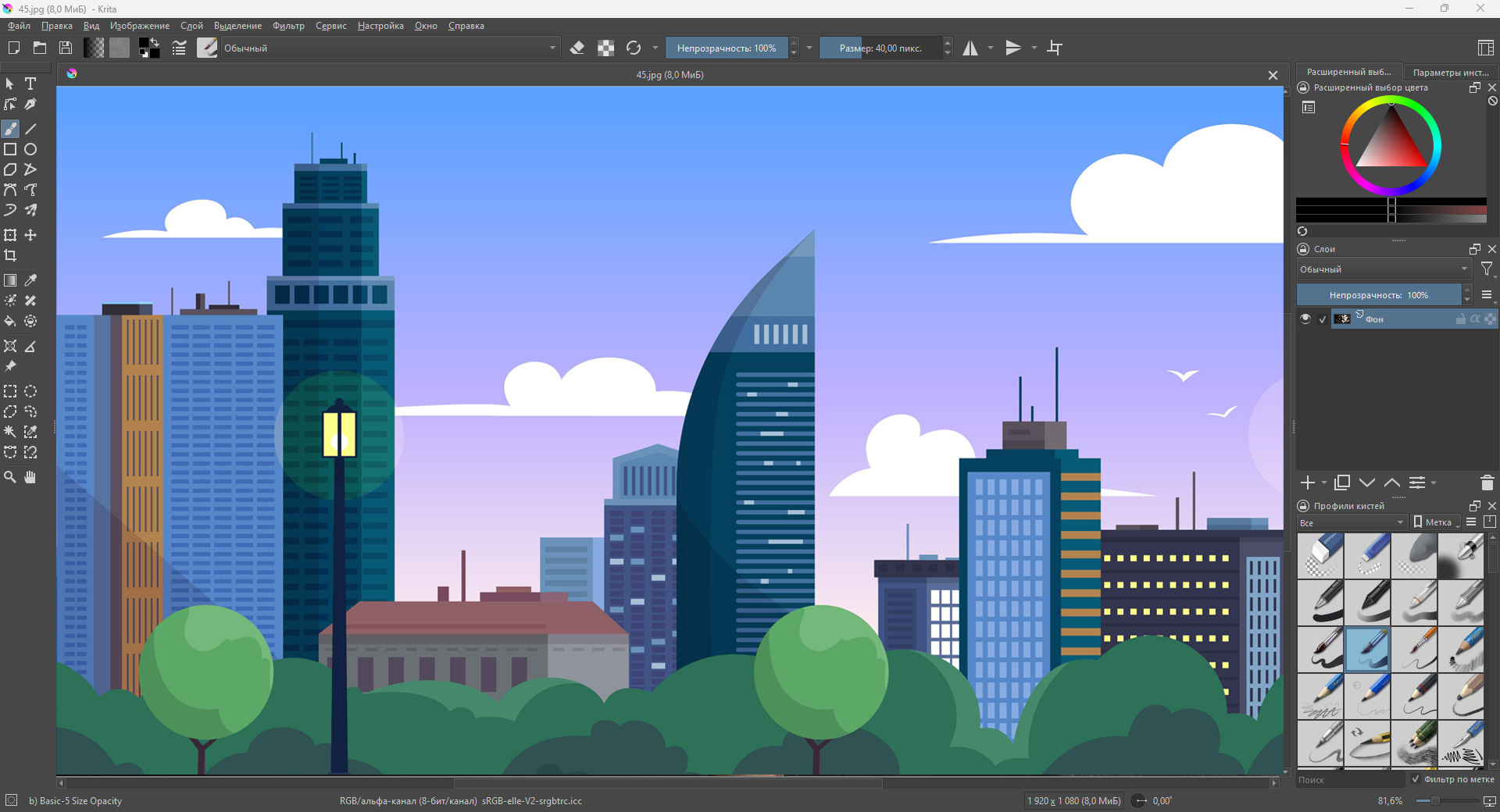
Task: Click the Поиск brush search field
Action: point(1350,780)
